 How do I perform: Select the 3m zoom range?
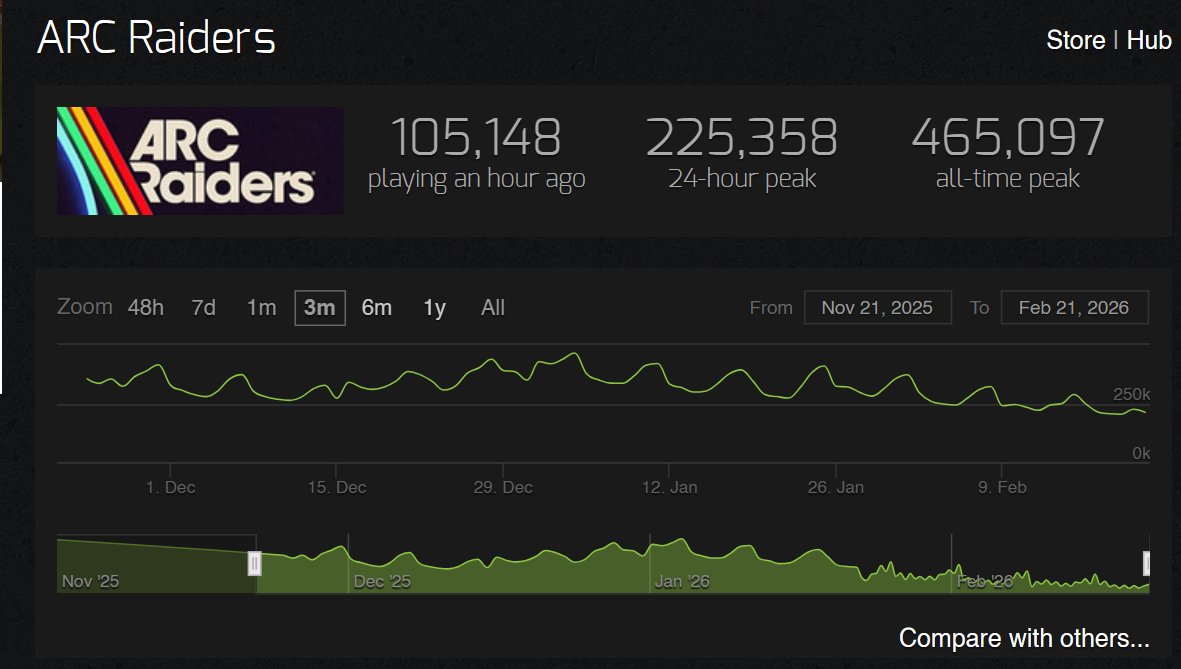319,307
